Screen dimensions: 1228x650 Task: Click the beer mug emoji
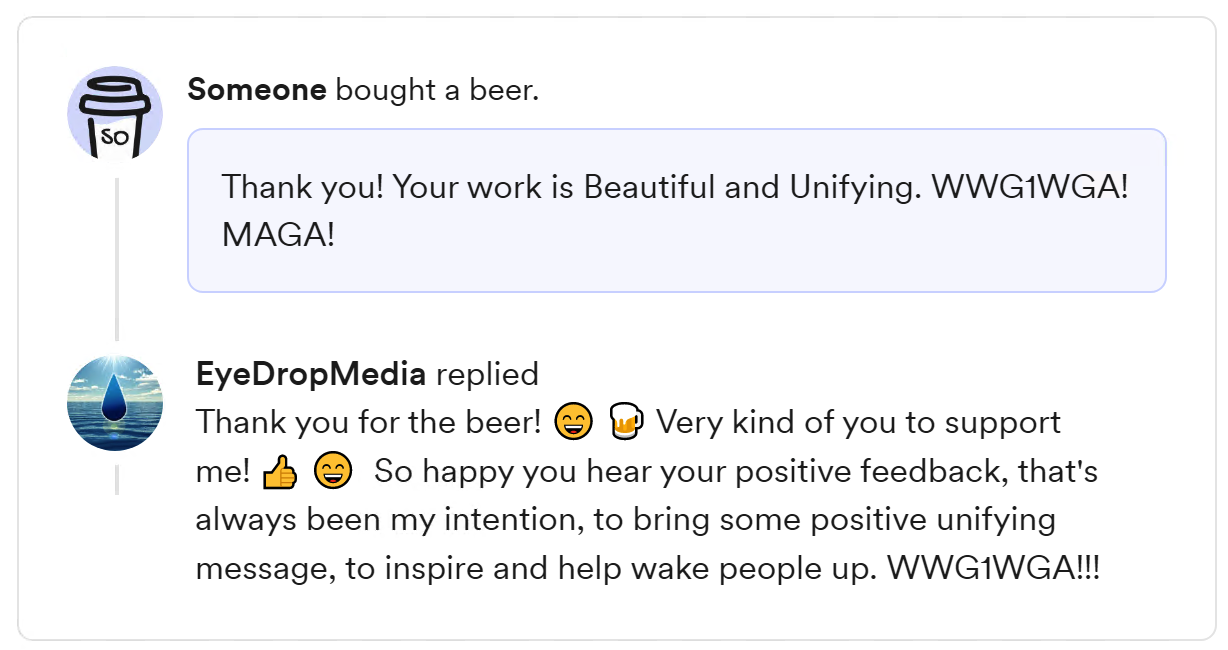pos(627,424)
